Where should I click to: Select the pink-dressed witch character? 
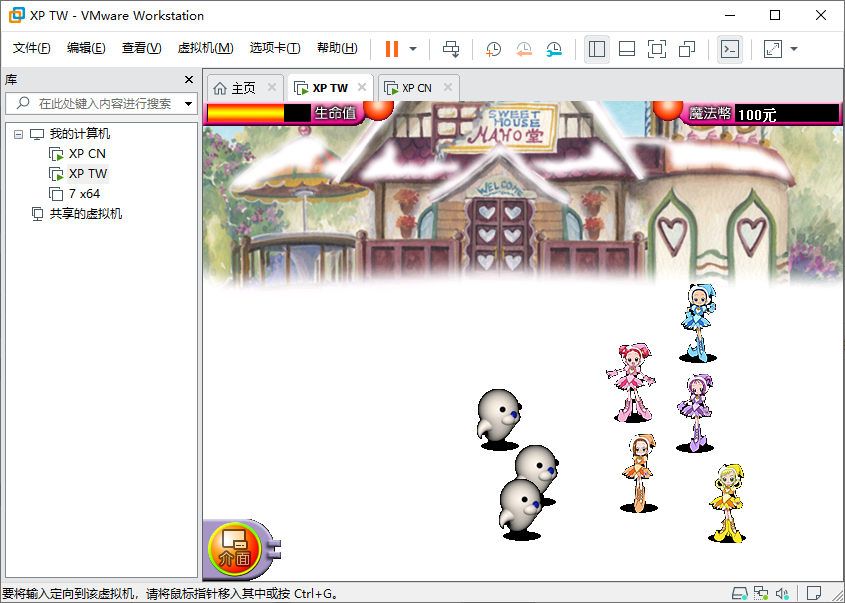[x=631, y=382]
